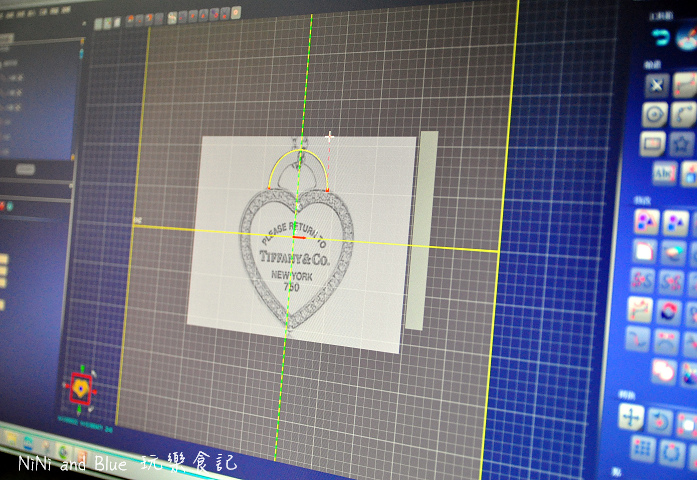The width and height of the screenshot is (700, 480).
Task: Select the circular array tool
Action: (671, 452)
